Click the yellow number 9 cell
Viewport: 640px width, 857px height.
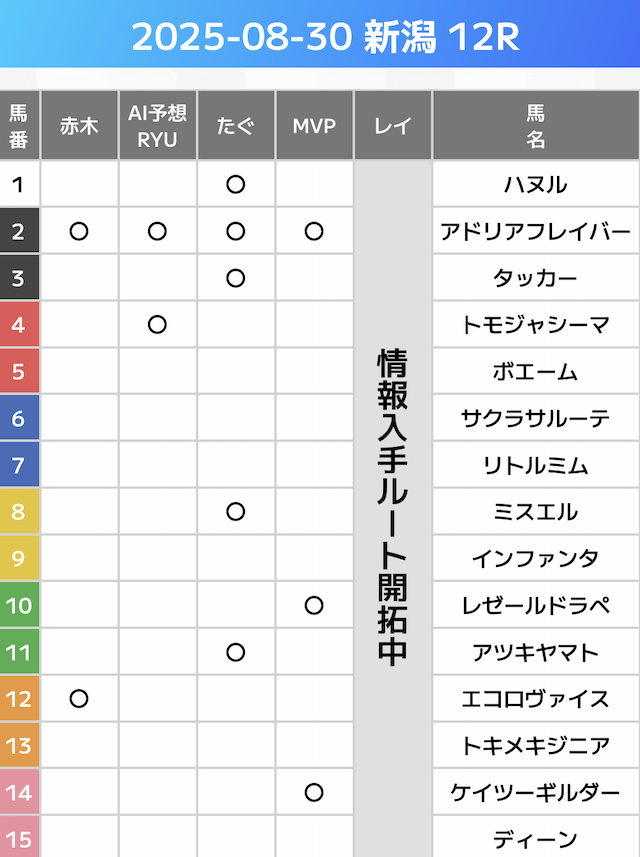[x=19, y=558]
